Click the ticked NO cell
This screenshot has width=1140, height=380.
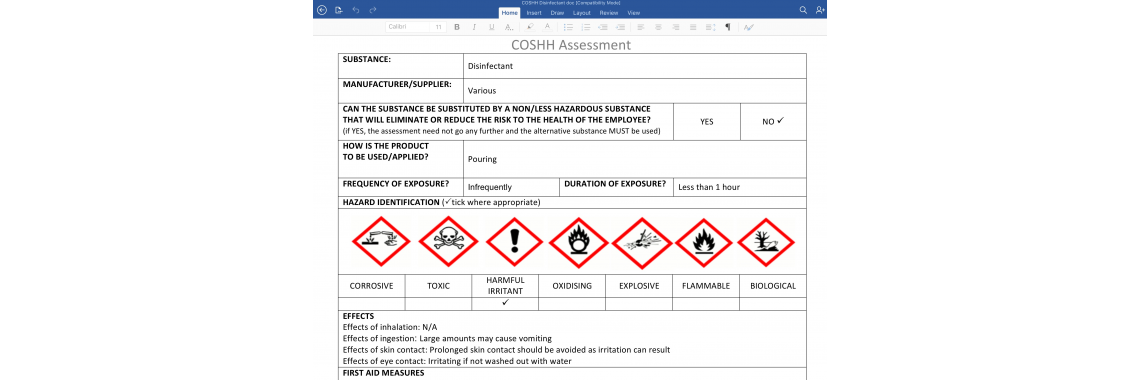click(773, 121)
